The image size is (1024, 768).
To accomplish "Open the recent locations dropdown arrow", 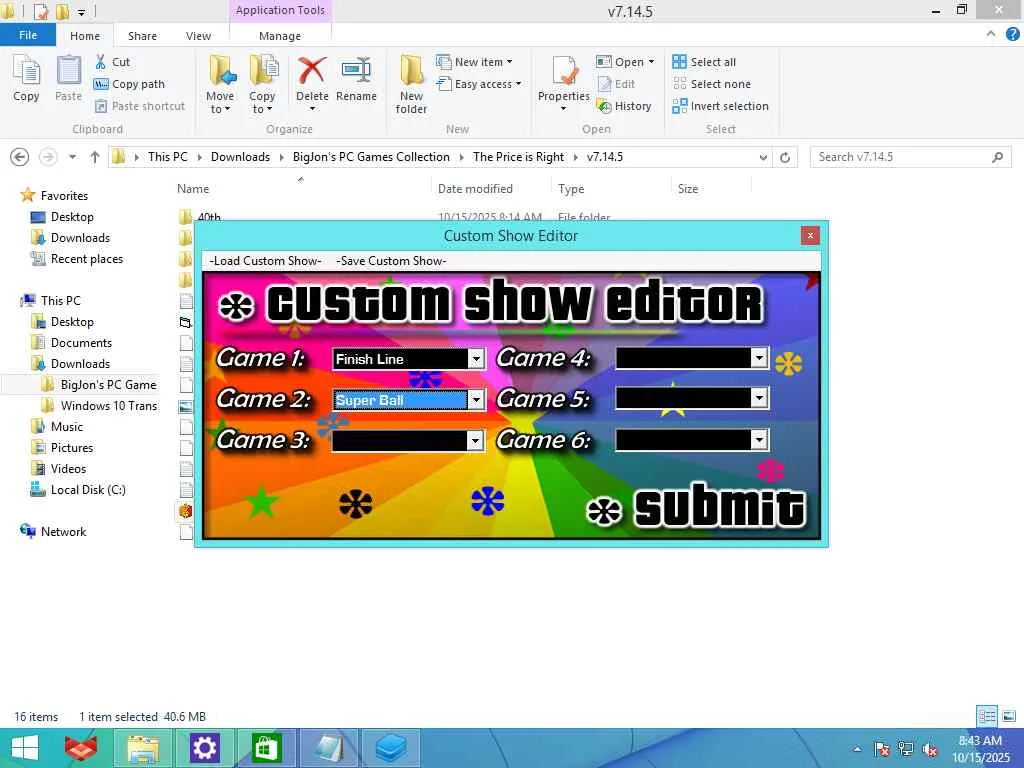I will pos(72,157).
